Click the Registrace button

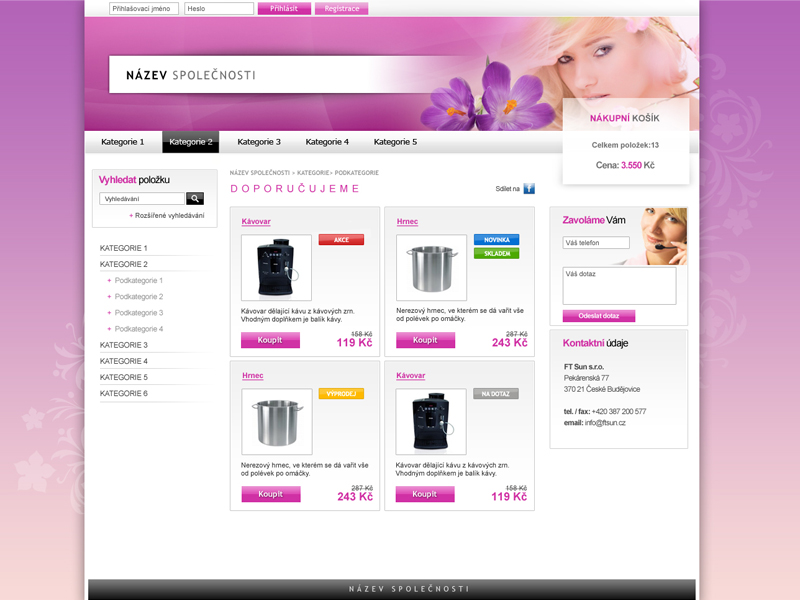point(341,9)
